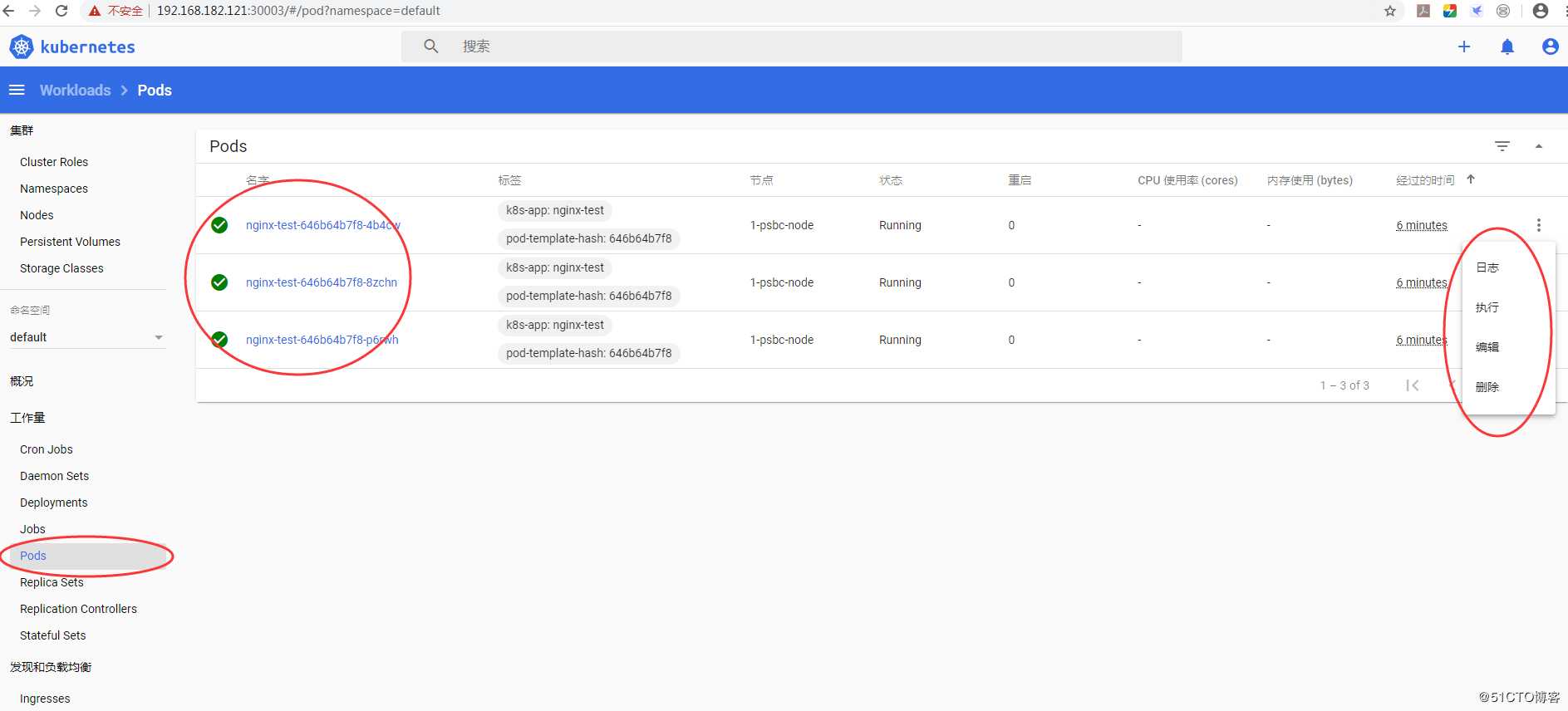Viewport: 1568px width, 711px height.
Task: Click the kubernetes title text
Action: tap(87, 47)
